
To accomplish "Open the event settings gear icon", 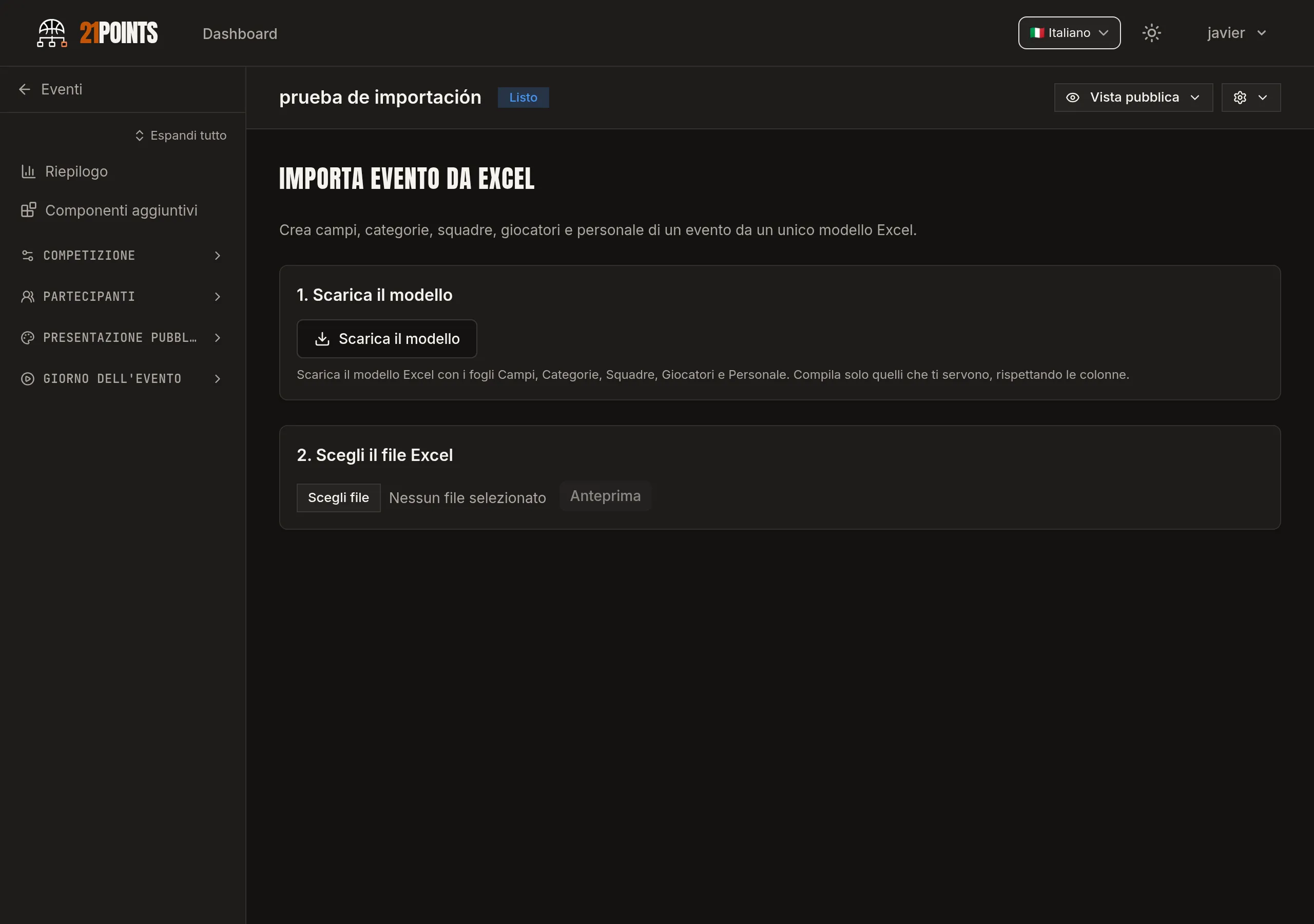I will point(1240,98).
